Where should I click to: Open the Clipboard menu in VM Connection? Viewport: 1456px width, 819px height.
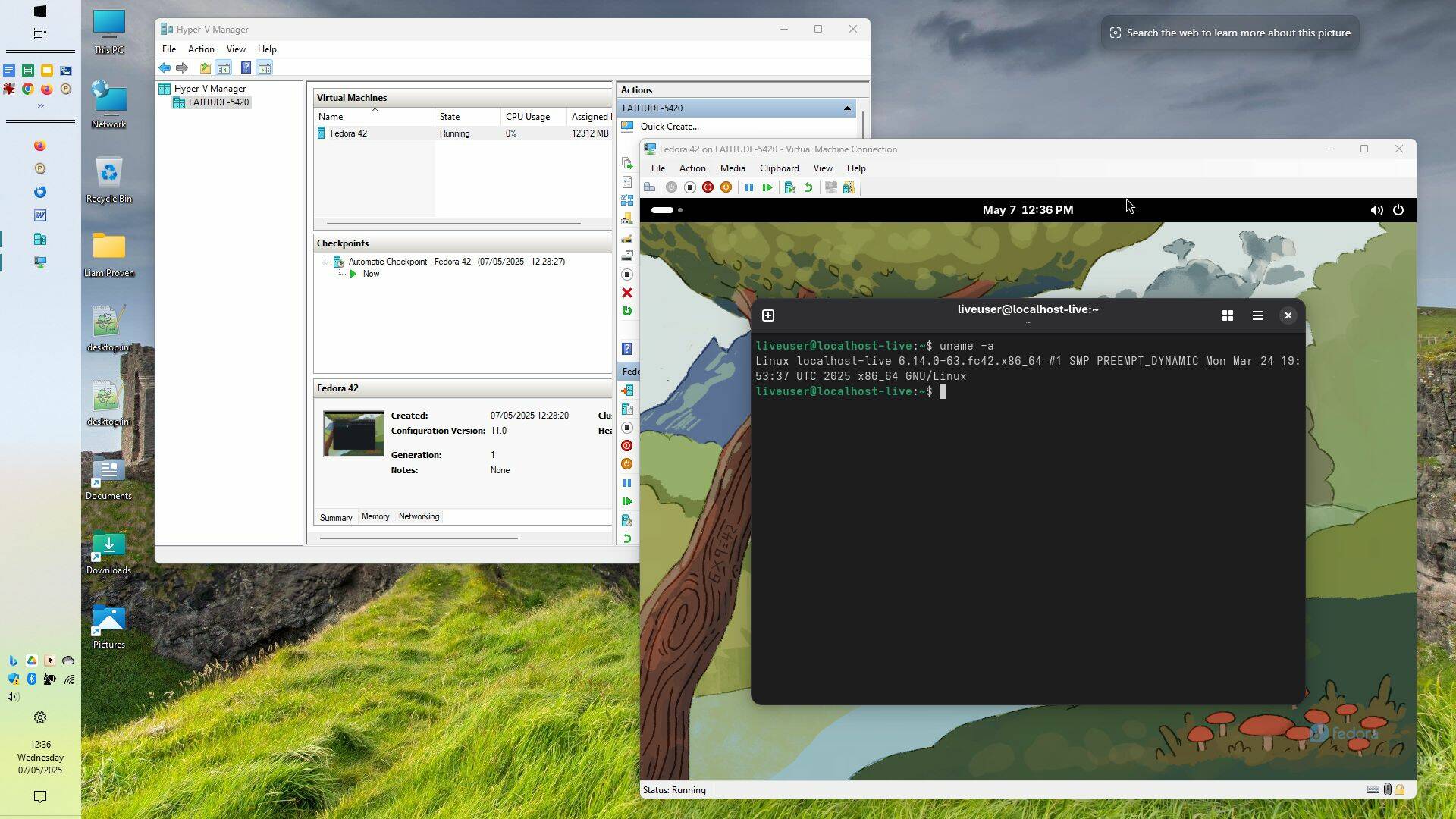click(779, 168)
